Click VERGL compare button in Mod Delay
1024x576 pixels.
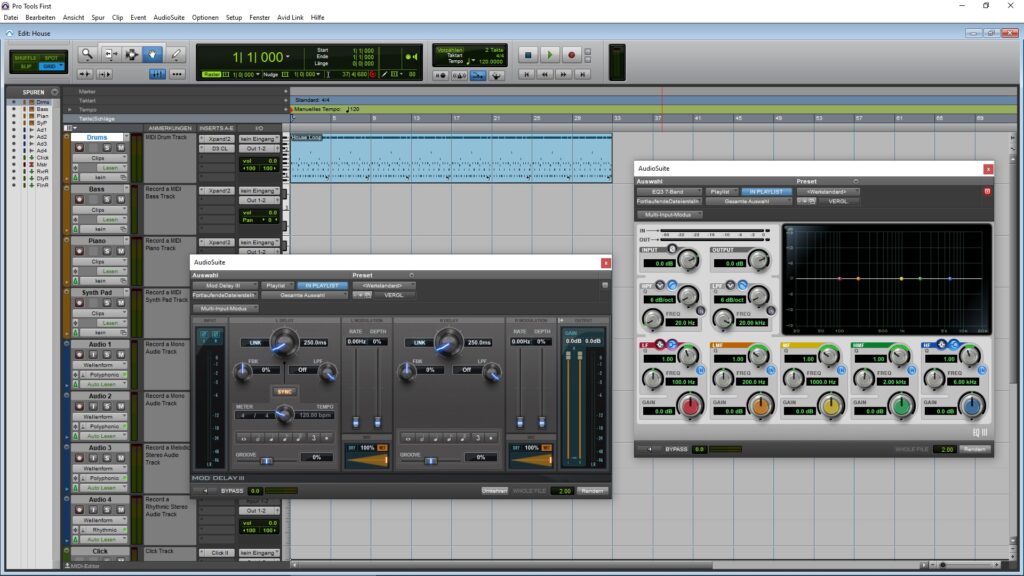point(394,295)
